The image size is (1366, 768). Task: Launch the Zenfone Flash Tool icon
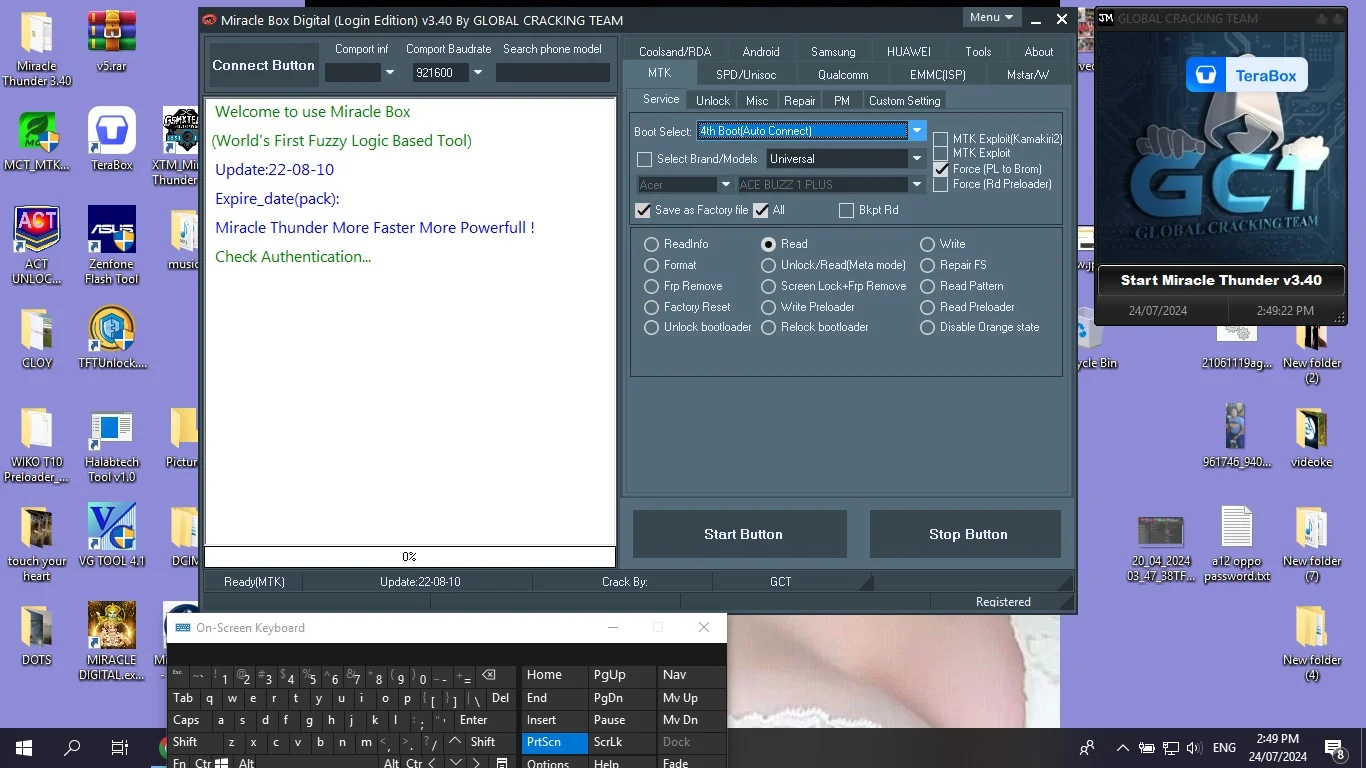tap(111, 245)
